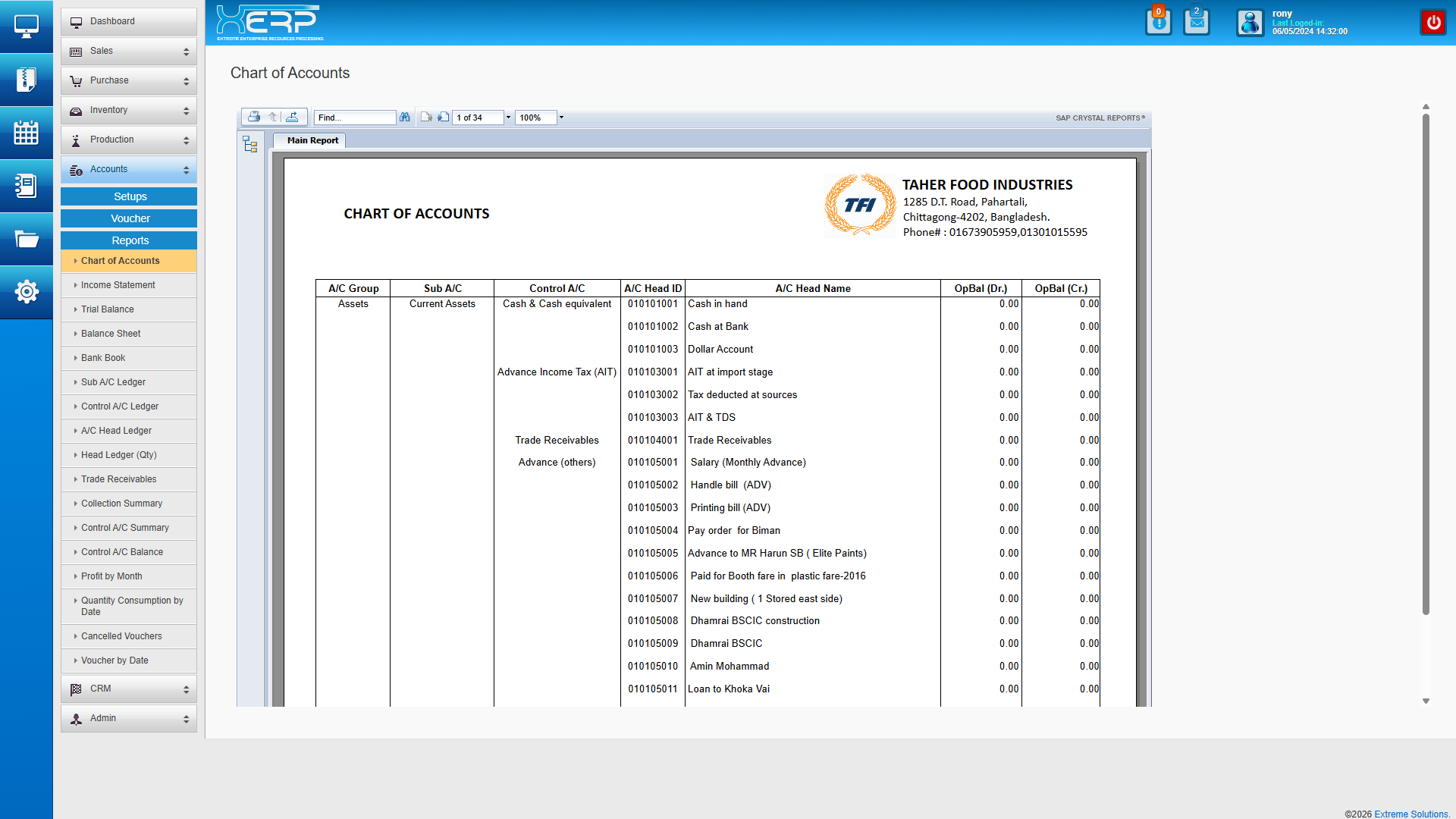The height and width of the screenshot is (819, 1456).
Task: Go to next page icon
Action: pos(444,117)
